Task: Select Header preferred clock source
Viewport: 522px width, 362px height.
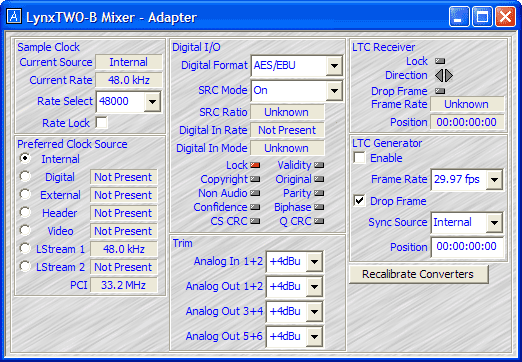Action: coord(25,212)
